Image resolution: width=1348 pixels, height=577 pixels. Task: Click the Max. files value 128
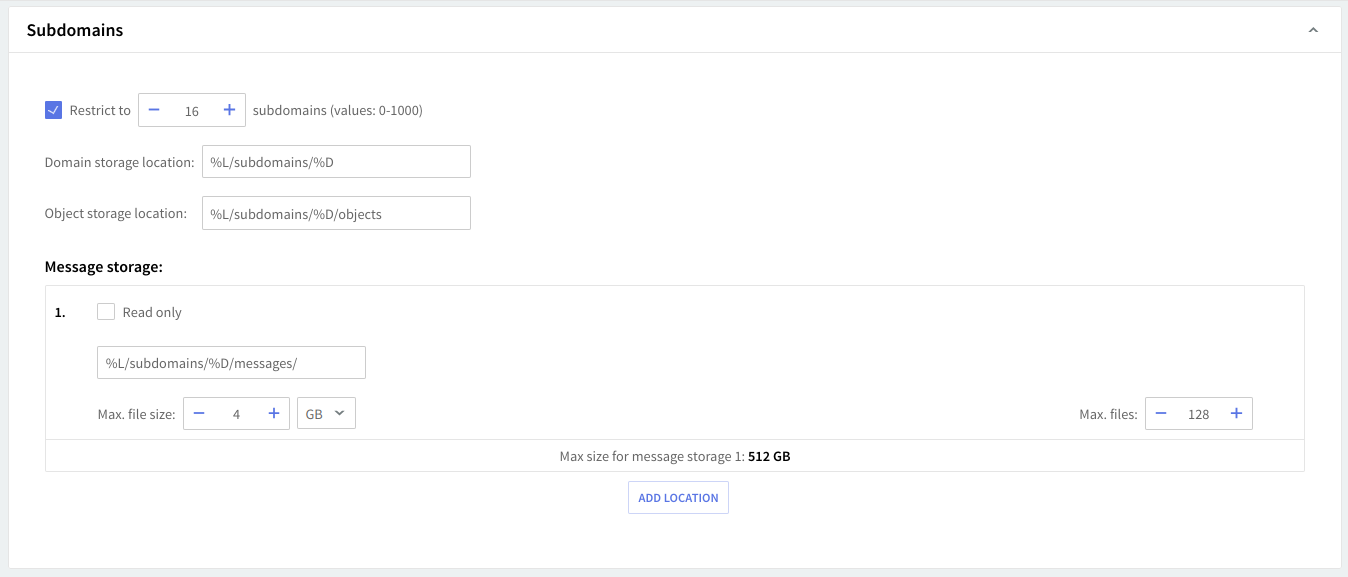(1198, 414)
